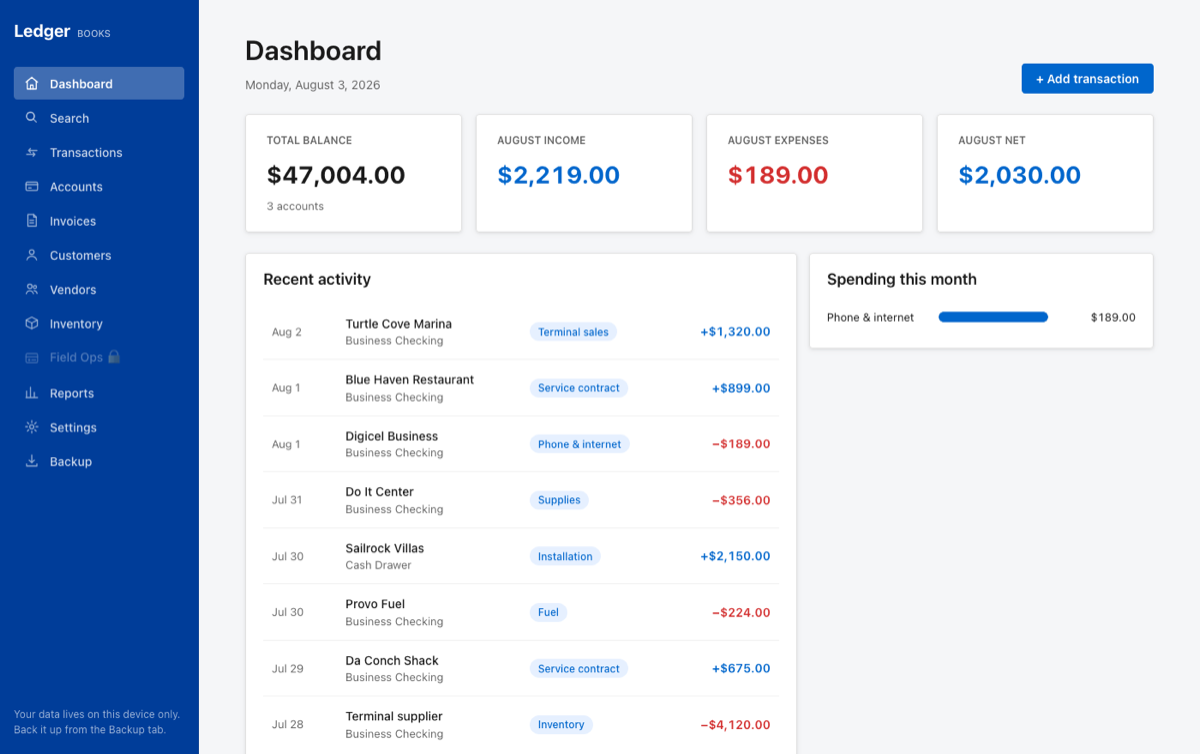Select the Field Ops label
The width and height of the screenshot is (1200, 754).
tap(77, 358)
